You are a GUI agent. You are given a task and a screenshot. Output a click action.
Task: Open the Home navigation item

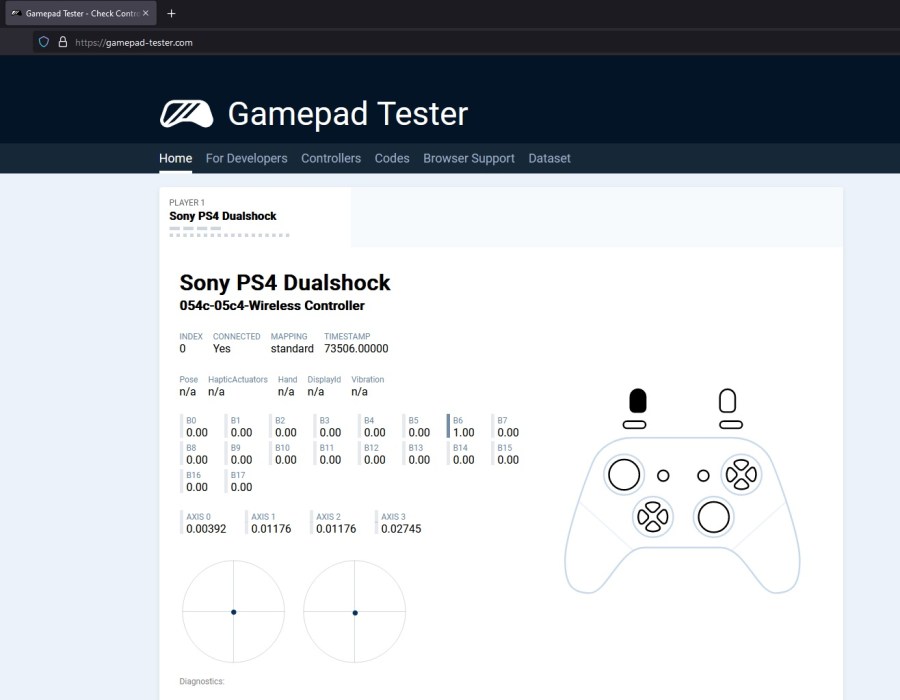pos(175,158)
